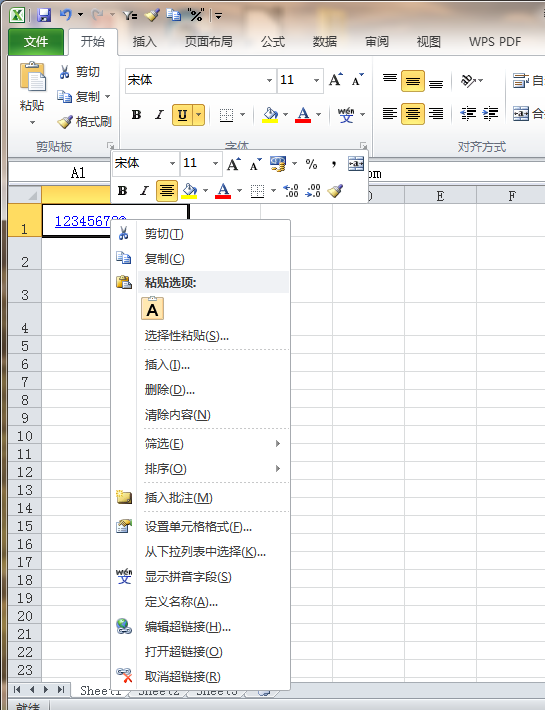Image resolution: width=545 pixels, height=710 pixels.
Task: Open ribbon font color dropdown arrow
Action: coord(318,115)
